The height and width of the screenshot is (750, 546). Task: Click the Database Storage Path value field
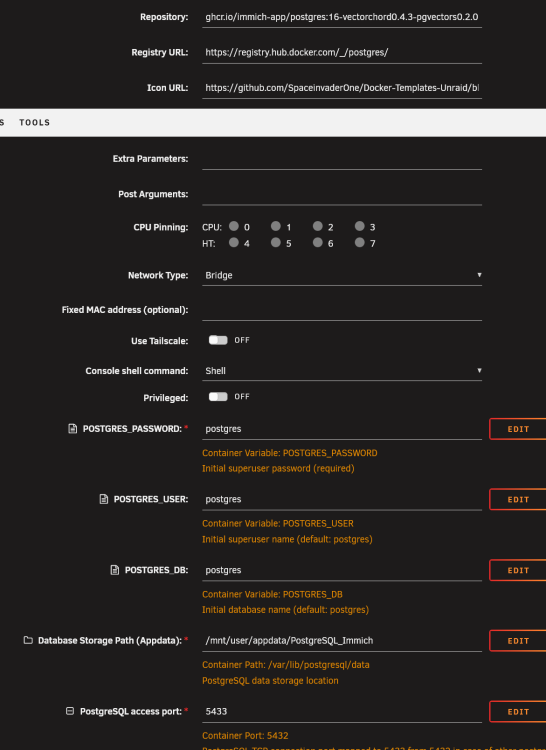coord(342,641)
